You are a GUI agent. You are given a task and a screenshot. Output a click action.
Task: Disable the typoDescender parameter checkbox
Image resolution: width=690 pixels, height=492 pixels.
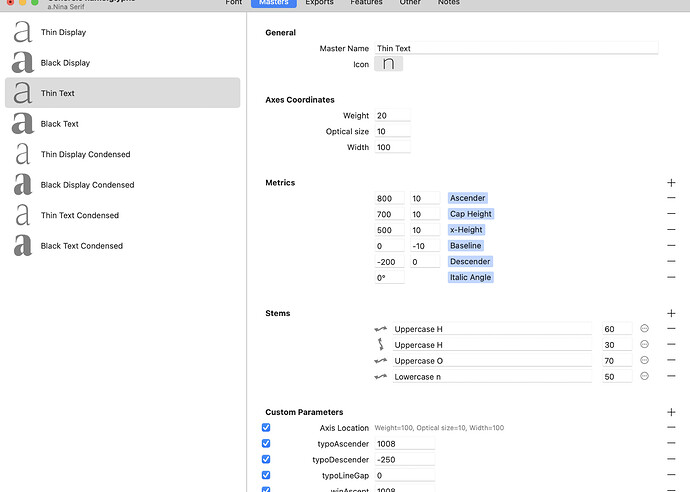(x=266, y=459)
